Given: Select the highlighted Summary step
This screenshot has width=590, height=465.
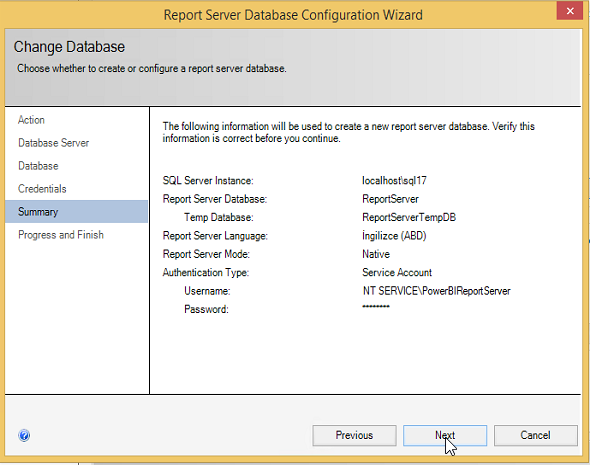Looking at the screenshot, I should tap(76, 212).
